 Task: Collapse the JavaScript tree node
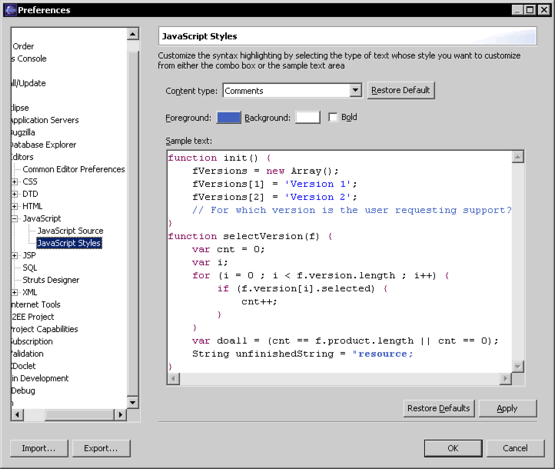15,218
